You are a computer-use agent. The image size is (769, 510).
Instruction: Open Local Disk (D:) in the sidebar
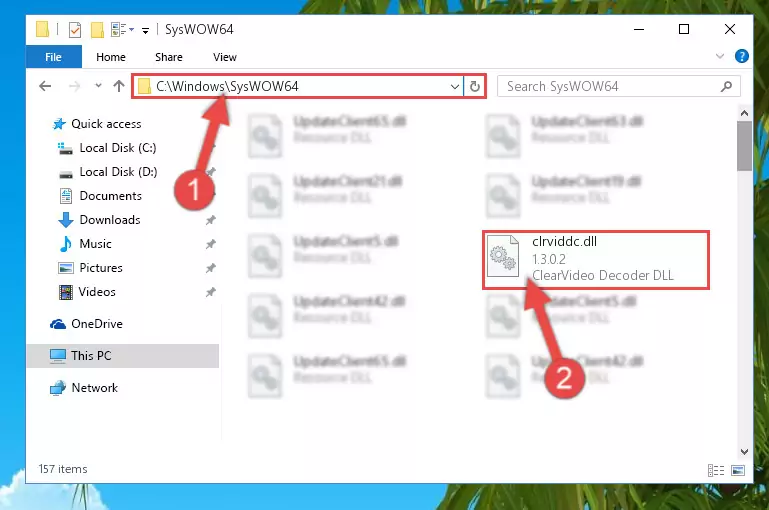[108, 172]
